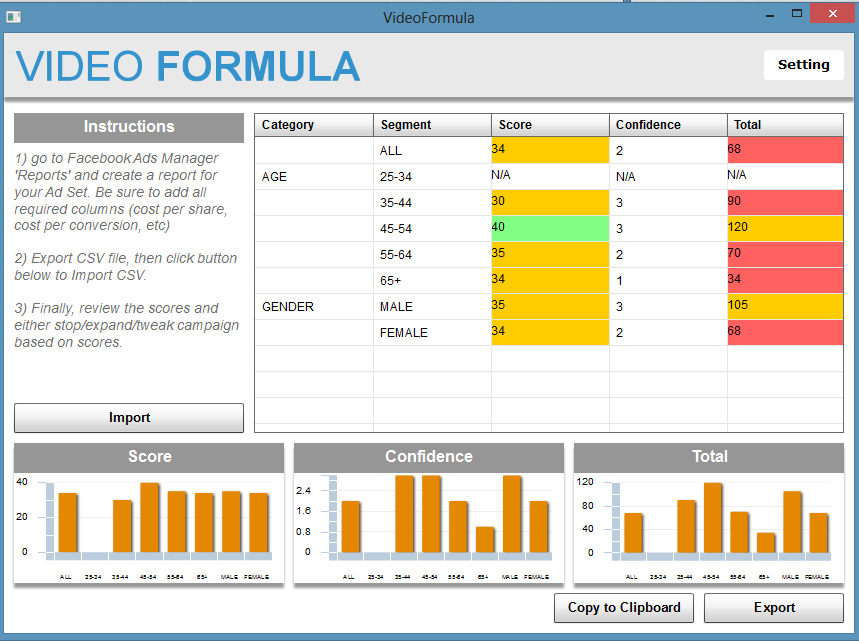Select the 35-44 segment cell
859x641 pixels.
[x=432, y=203]
